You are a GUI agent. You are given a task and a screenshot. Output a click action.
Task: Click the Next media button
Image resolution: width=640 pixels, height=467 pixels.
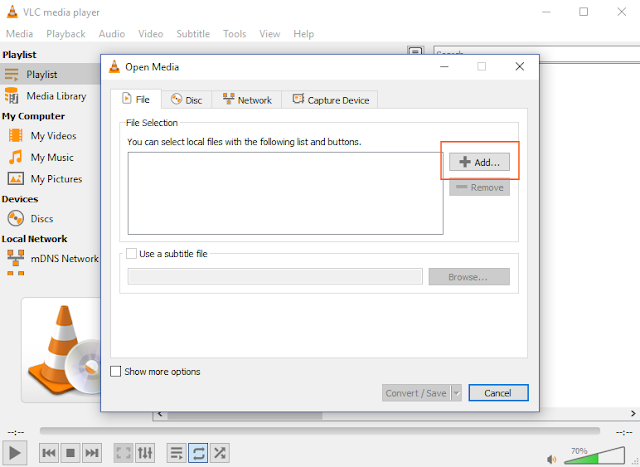click(91, 453)
